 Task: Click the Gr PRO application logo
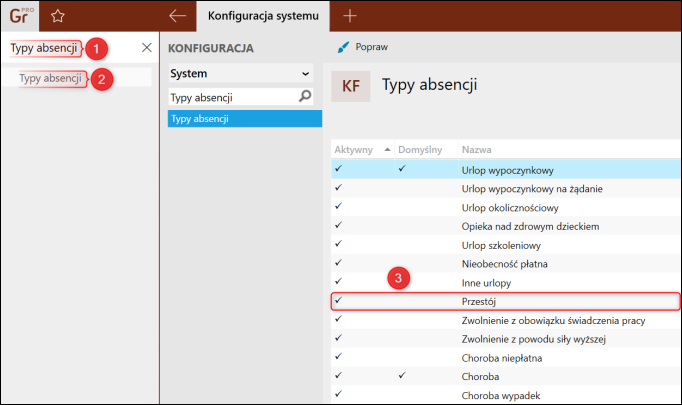pos(20,16)
